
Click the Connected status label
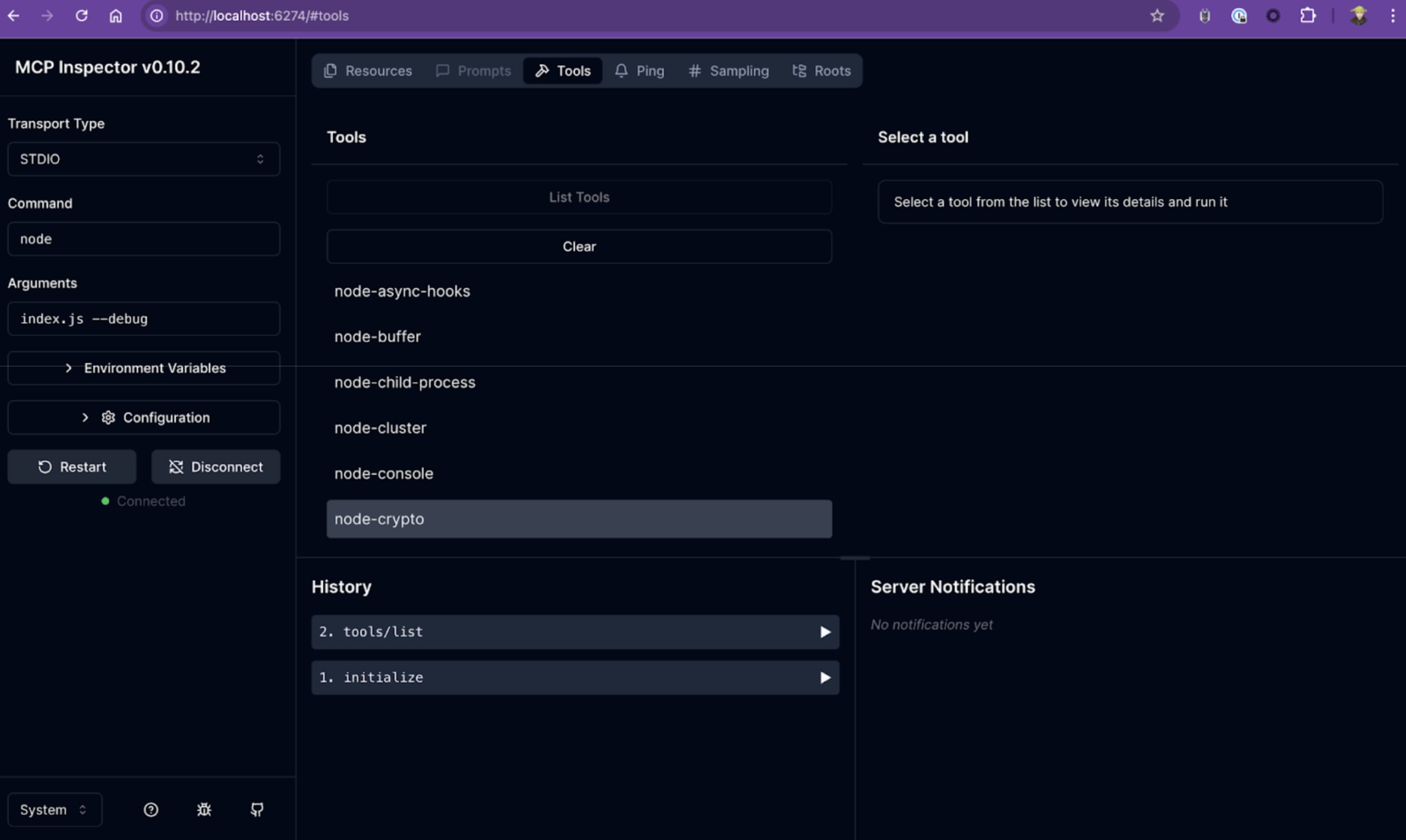click(x=150, y=501)
